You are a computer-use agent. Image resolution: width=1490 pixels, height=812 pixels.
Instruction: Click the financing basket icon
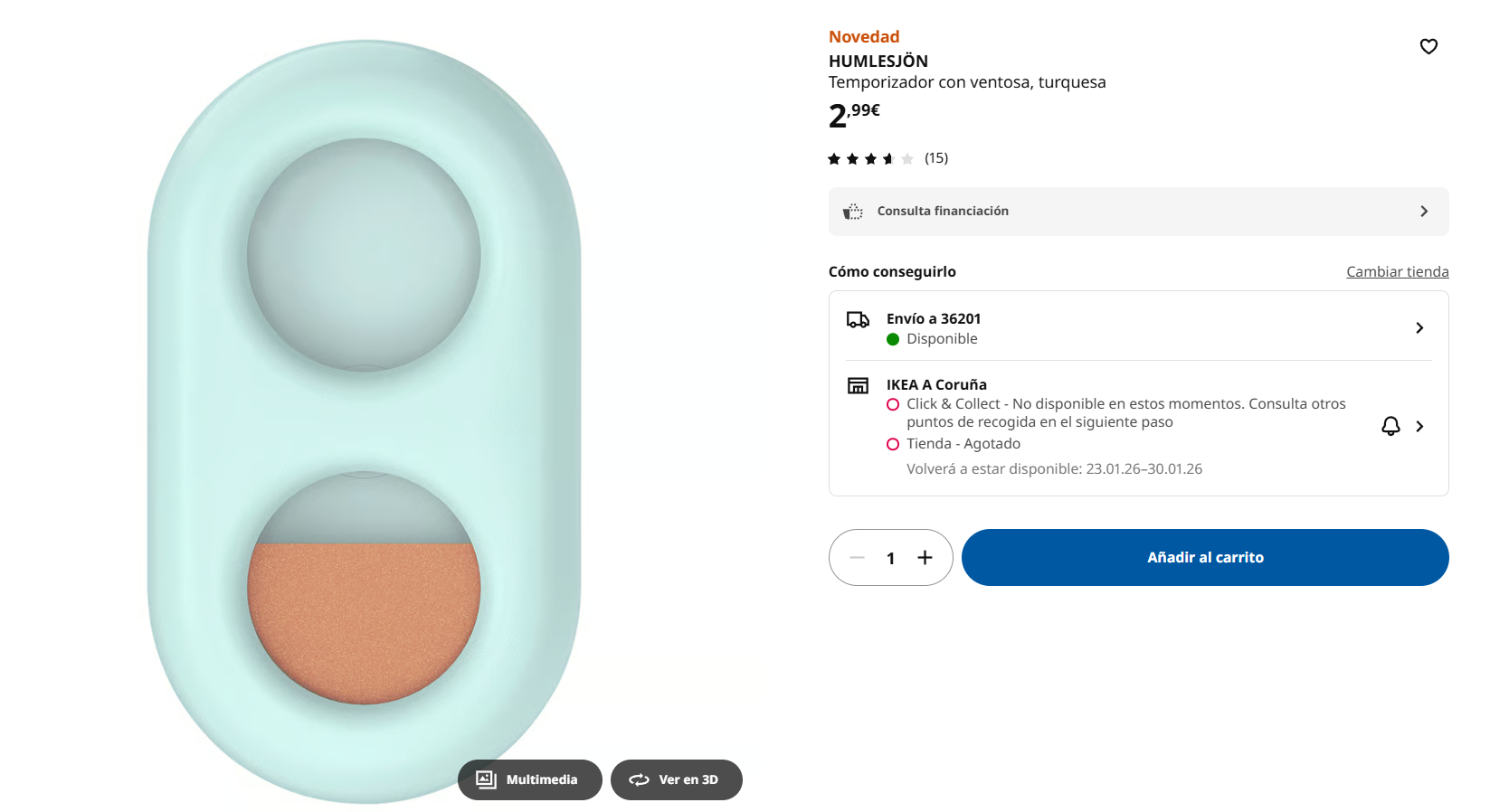point(852,212)
